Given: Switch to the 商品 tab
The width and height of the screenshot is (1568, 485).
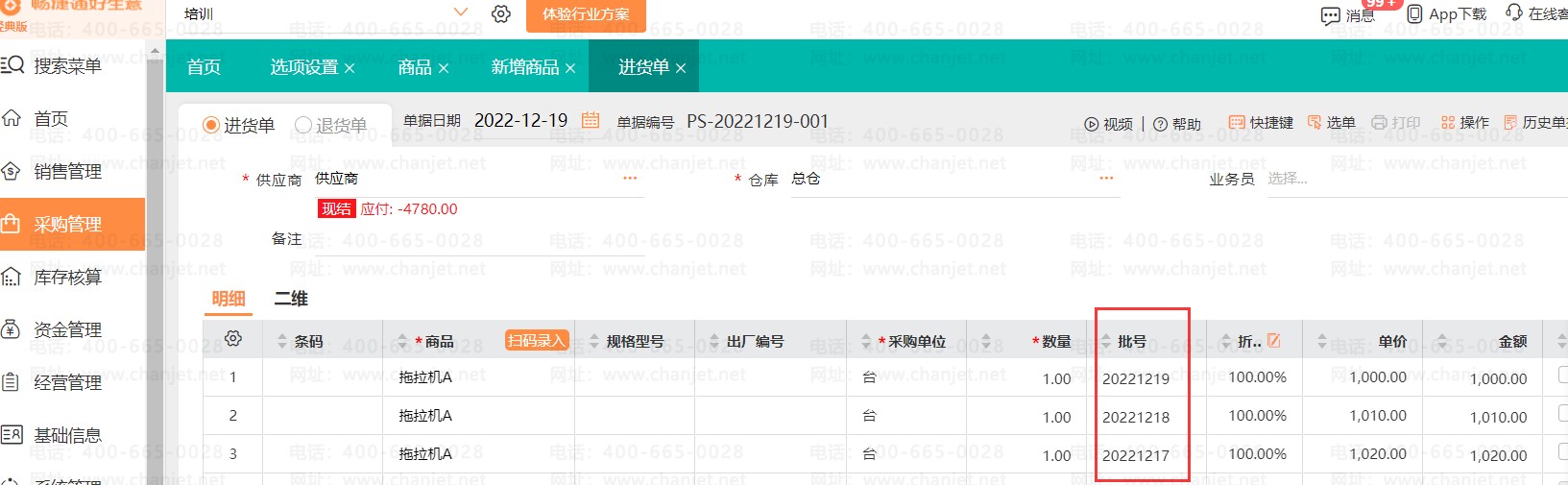Looking at the screenshot, I should pos(415,66).
